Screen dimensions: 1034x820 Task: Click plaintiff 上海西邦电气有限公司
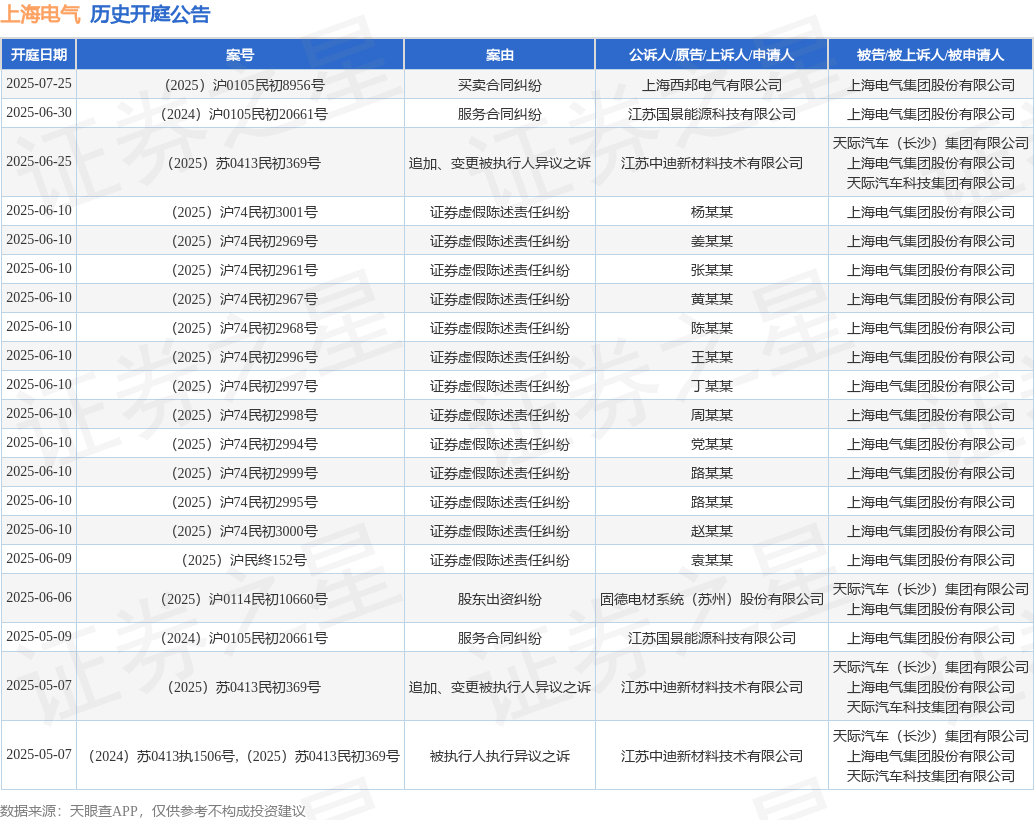point(712,85)
